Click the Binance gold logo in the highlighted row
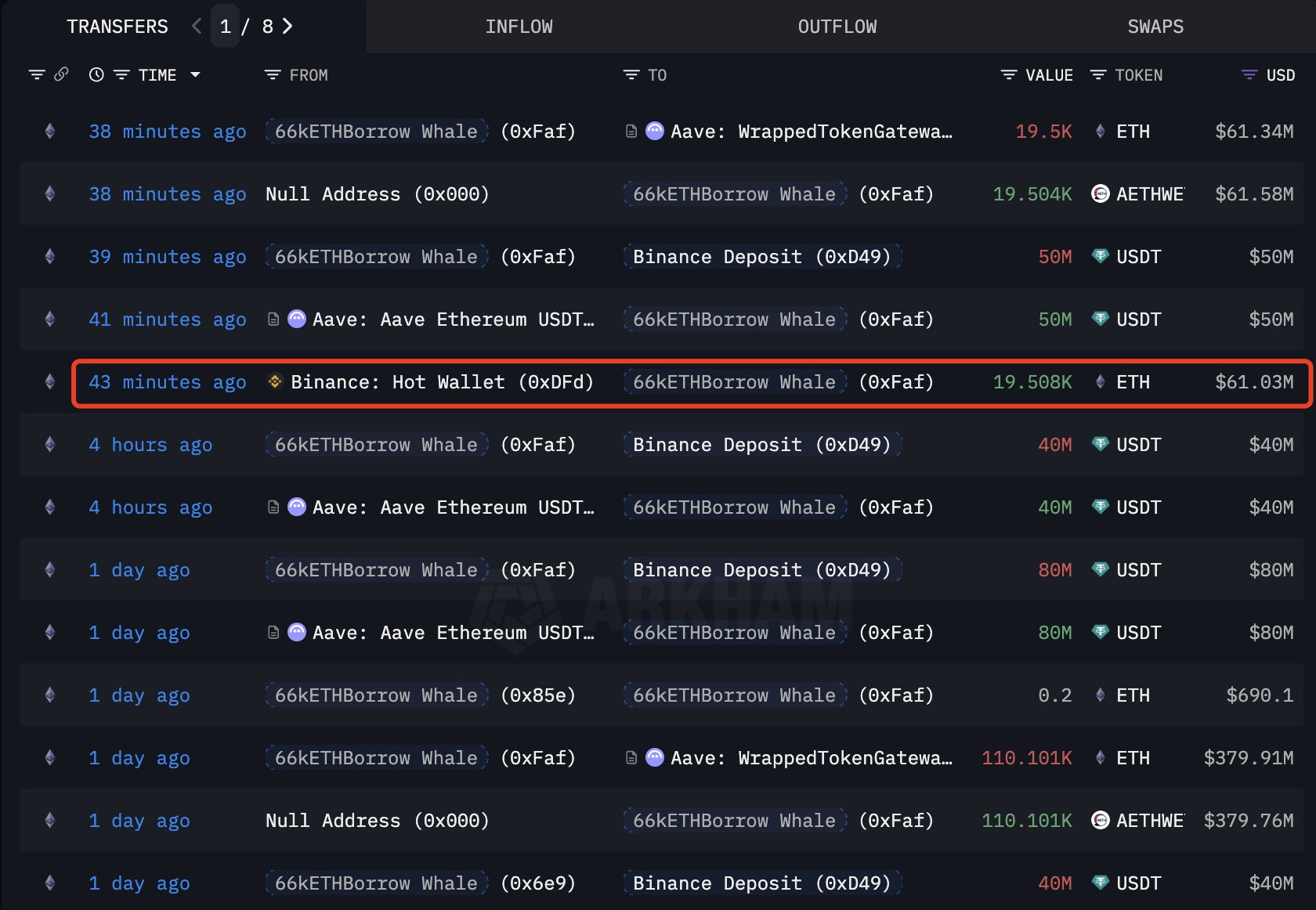 pyautogui.click(x=274, y=382)
